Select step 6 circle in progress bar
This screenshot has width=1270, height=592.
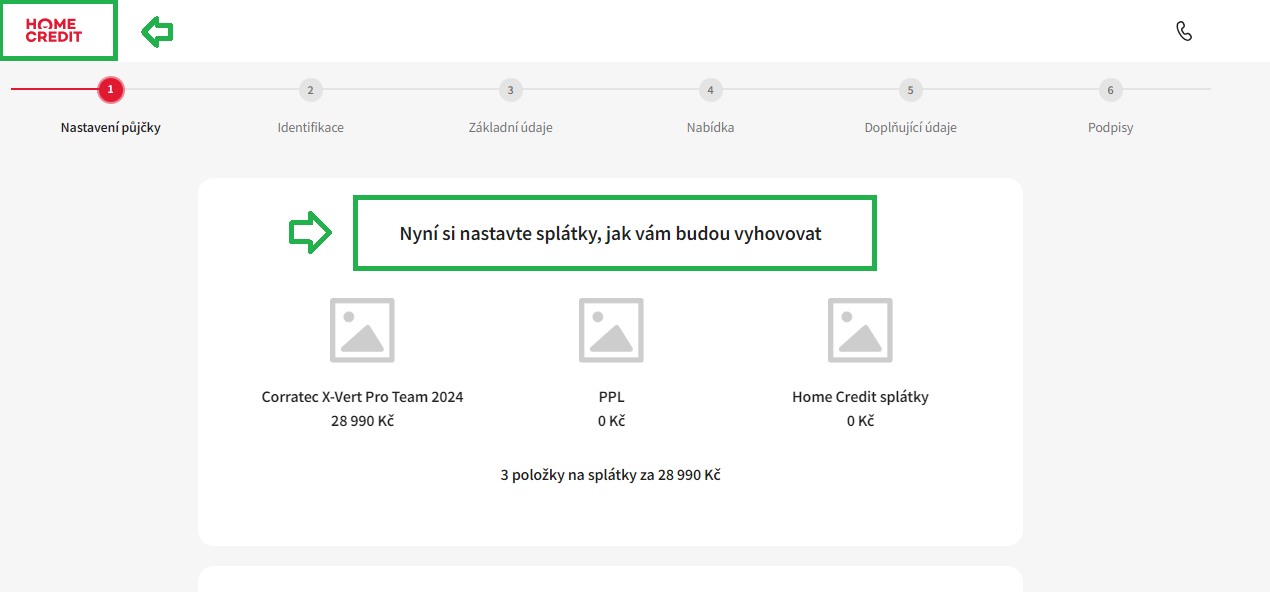[x=1110, y=90]
